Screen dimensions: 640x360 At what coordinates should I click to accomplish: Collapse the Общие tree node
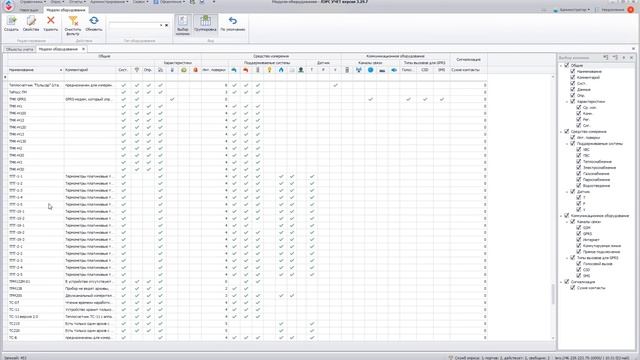click(x=561, y=65)
